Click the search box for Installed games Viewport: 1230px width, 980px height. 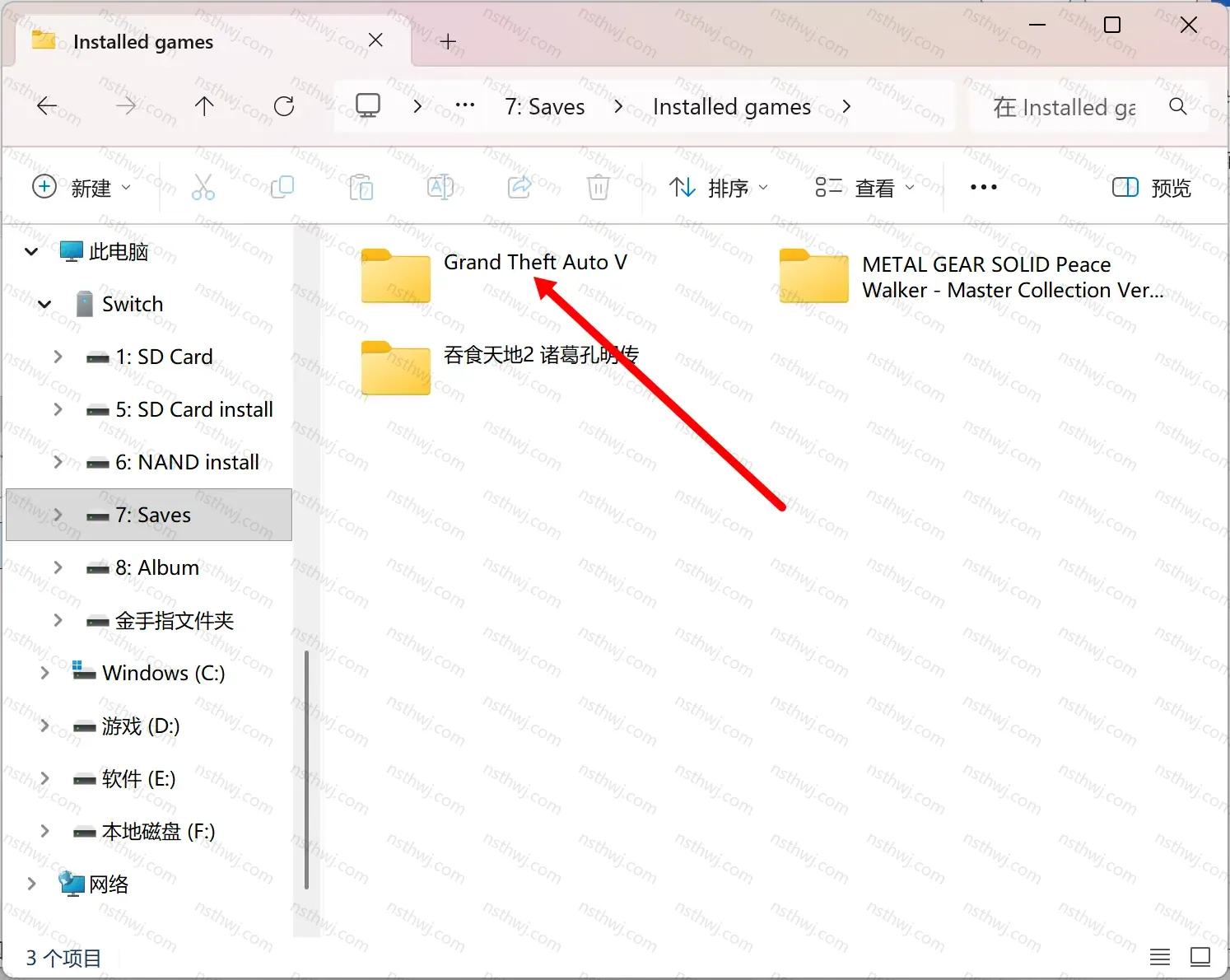[1088, 106]
